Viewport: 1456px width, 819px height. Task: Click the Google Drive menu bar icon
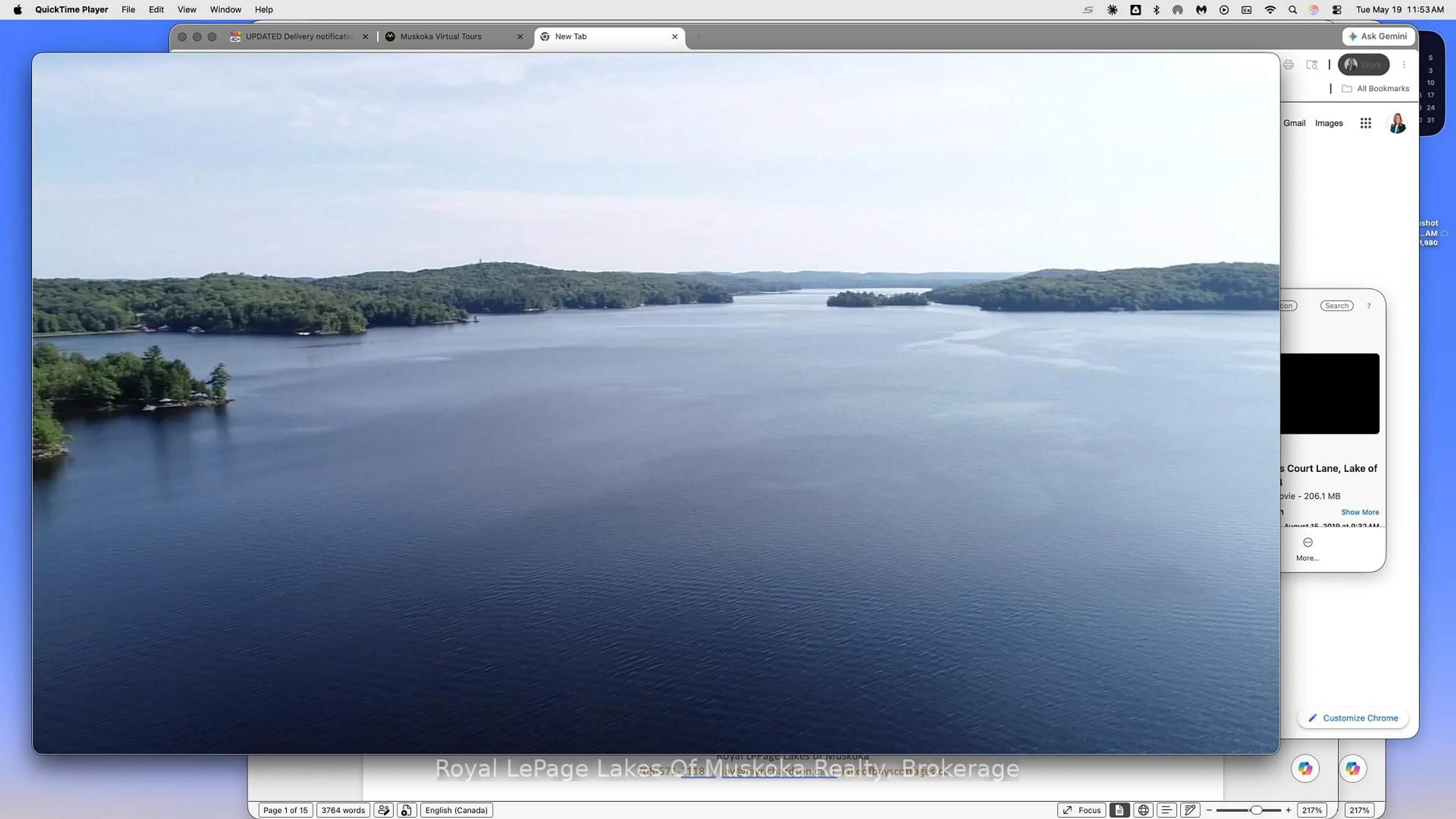click(x=1136, y=9)
